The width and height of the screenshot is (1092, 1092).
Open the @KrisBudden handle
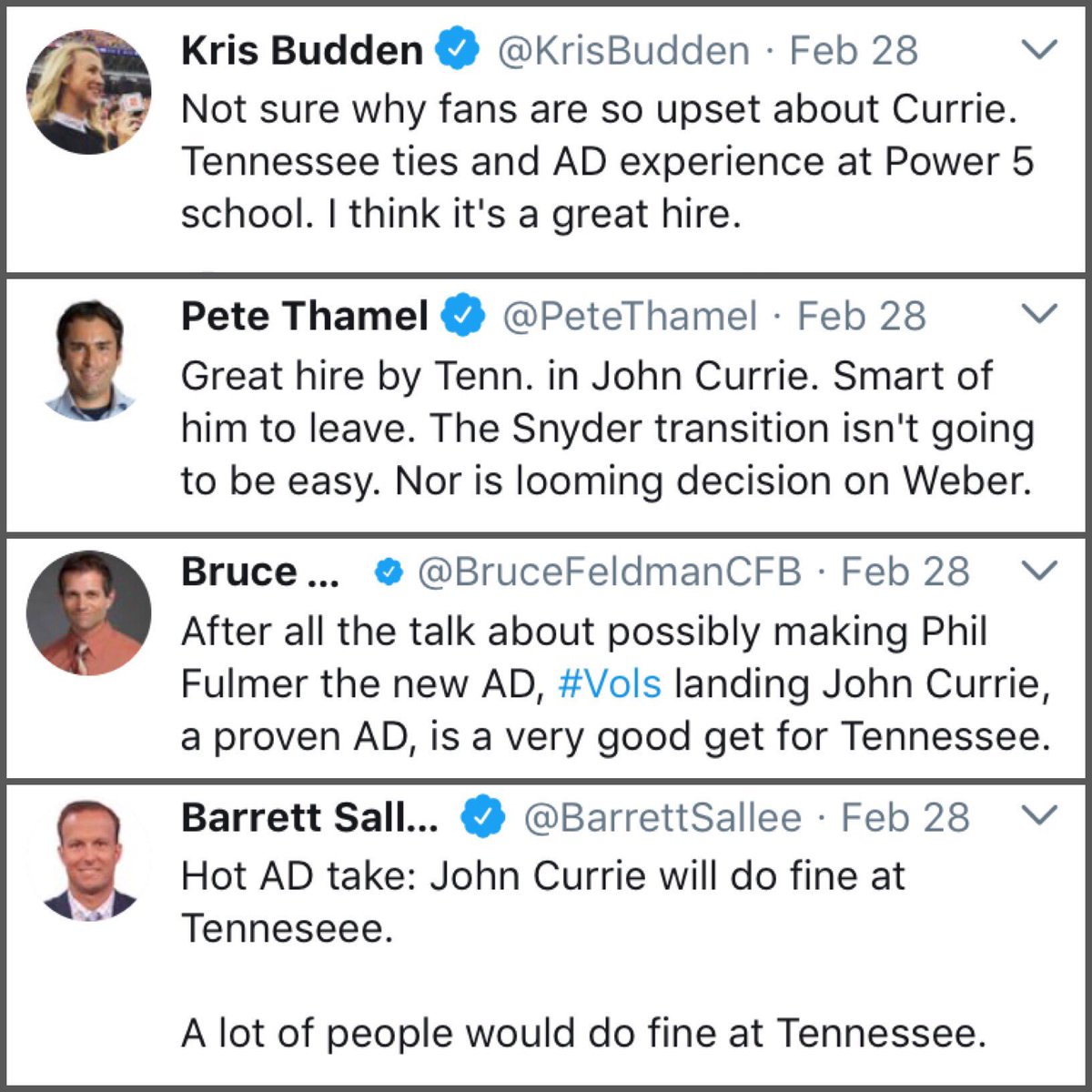click(623, 51)
